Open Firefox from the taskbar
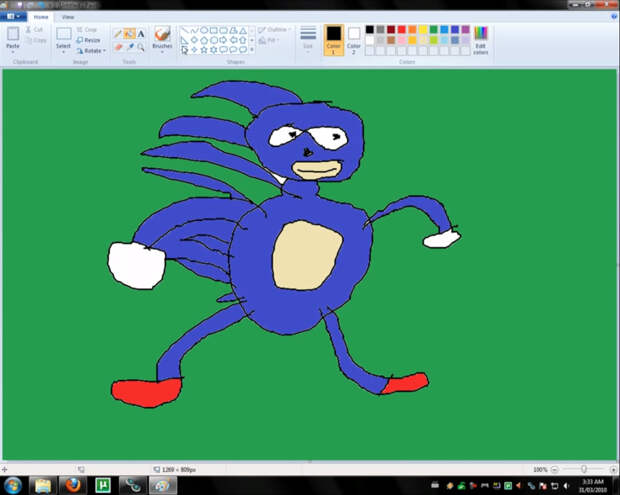620x495 pixels. pos(73,485)
